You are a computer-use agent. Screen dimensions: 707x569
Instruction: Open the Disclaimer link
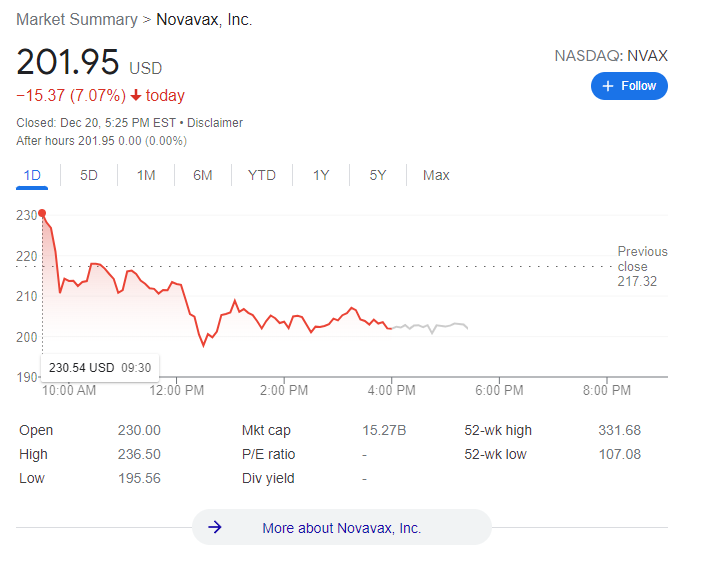215,123
